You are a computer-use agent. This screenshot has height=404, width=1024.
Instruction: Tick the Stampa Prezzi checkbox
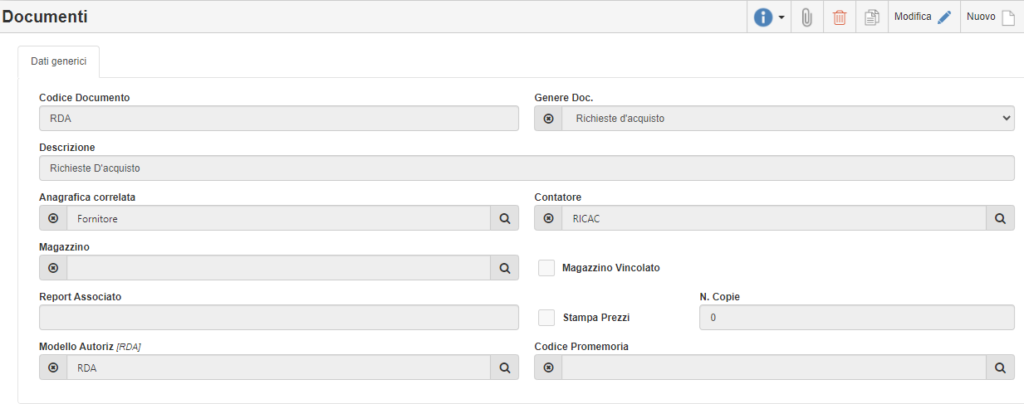[x=547, y=318]
